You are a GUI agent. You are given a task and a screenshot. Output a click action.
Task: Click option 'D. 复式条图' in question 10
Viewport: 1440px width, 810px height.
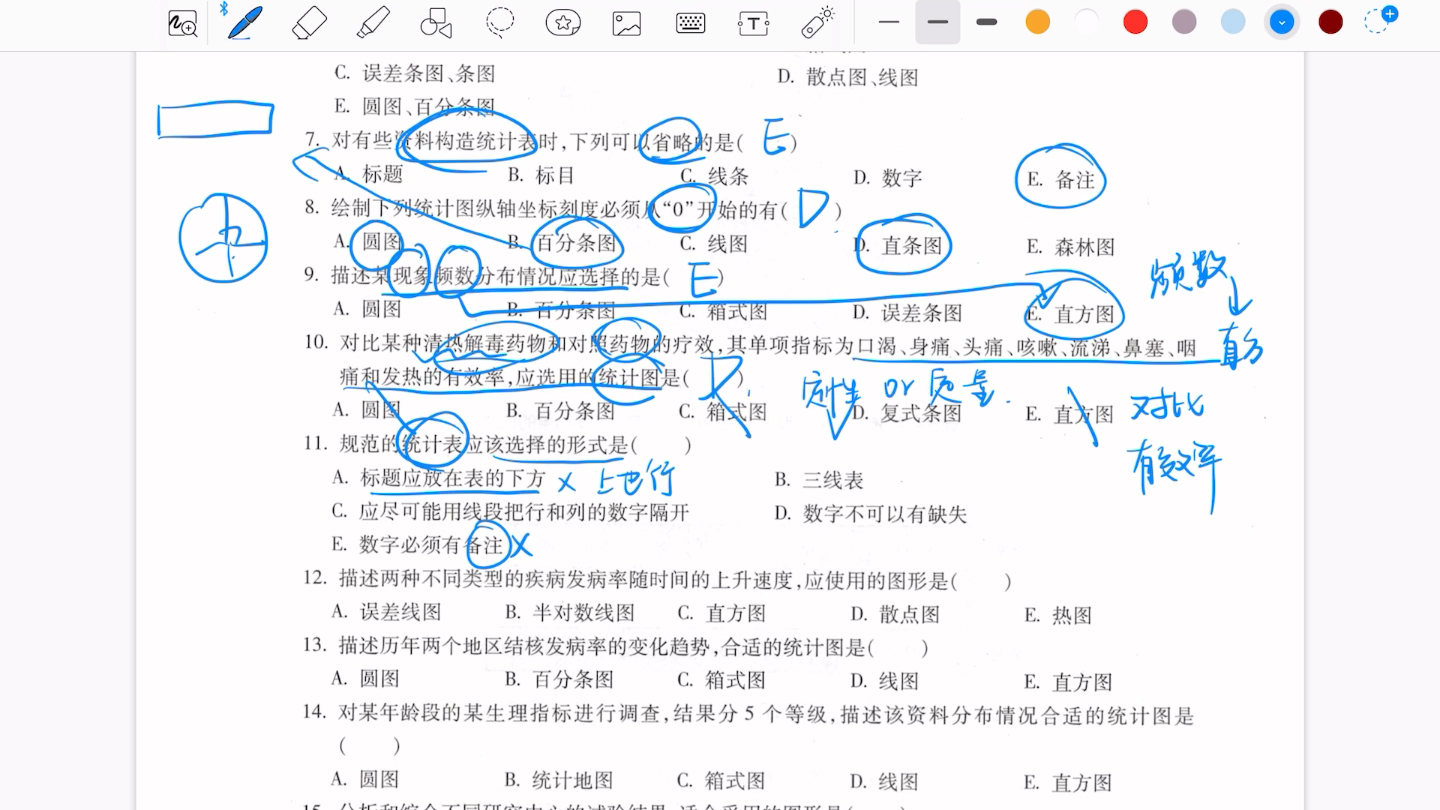(907, 413)
